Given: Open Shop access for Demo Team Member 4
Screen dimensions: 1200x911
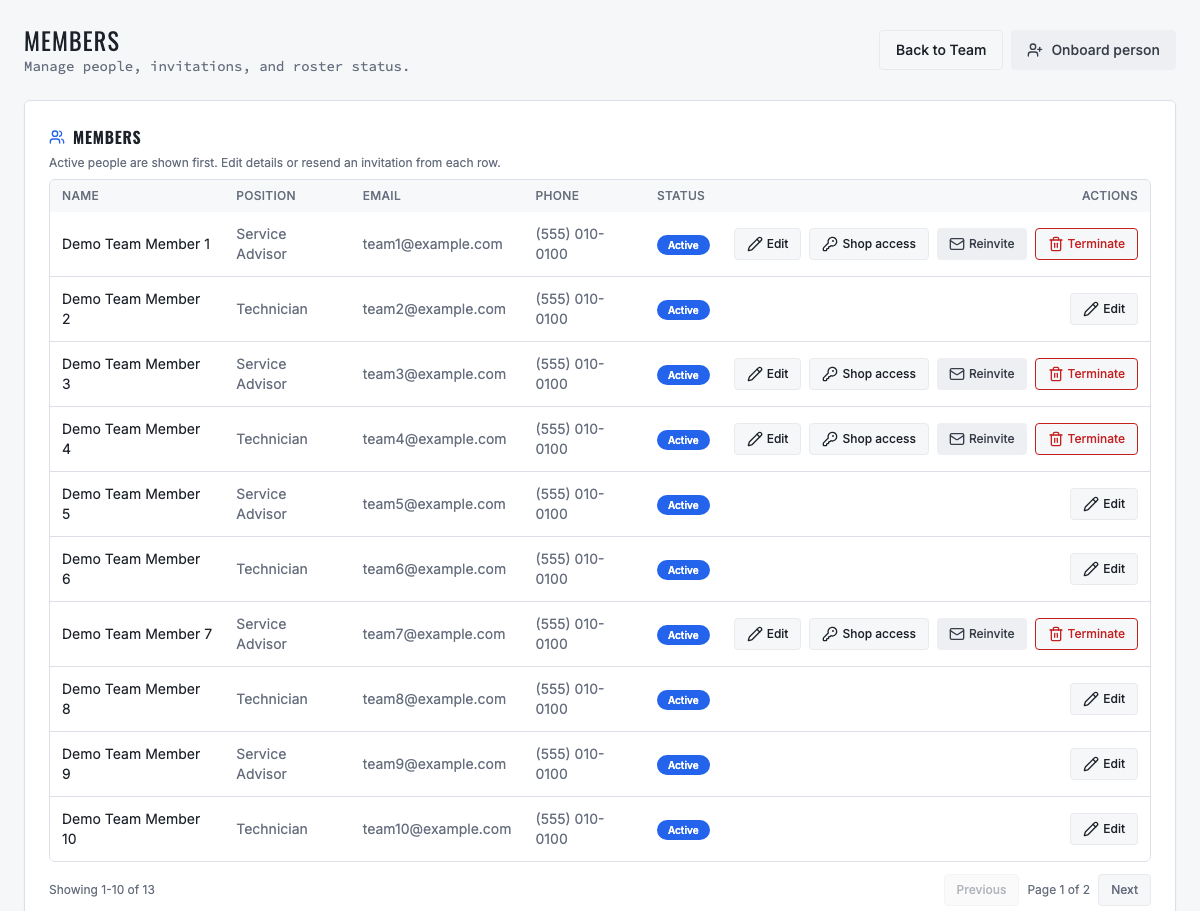Looking at the screenshot, I should (x=869, y=439).
